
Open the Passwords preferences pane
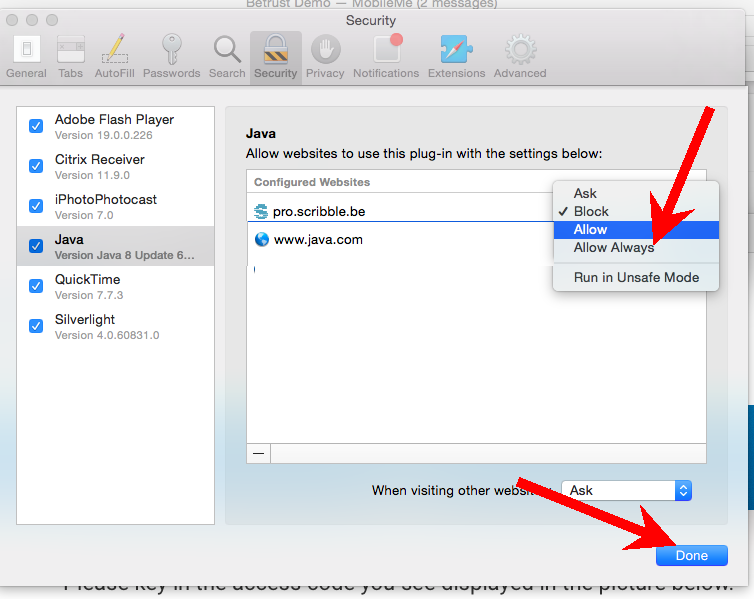pos(172,57)
